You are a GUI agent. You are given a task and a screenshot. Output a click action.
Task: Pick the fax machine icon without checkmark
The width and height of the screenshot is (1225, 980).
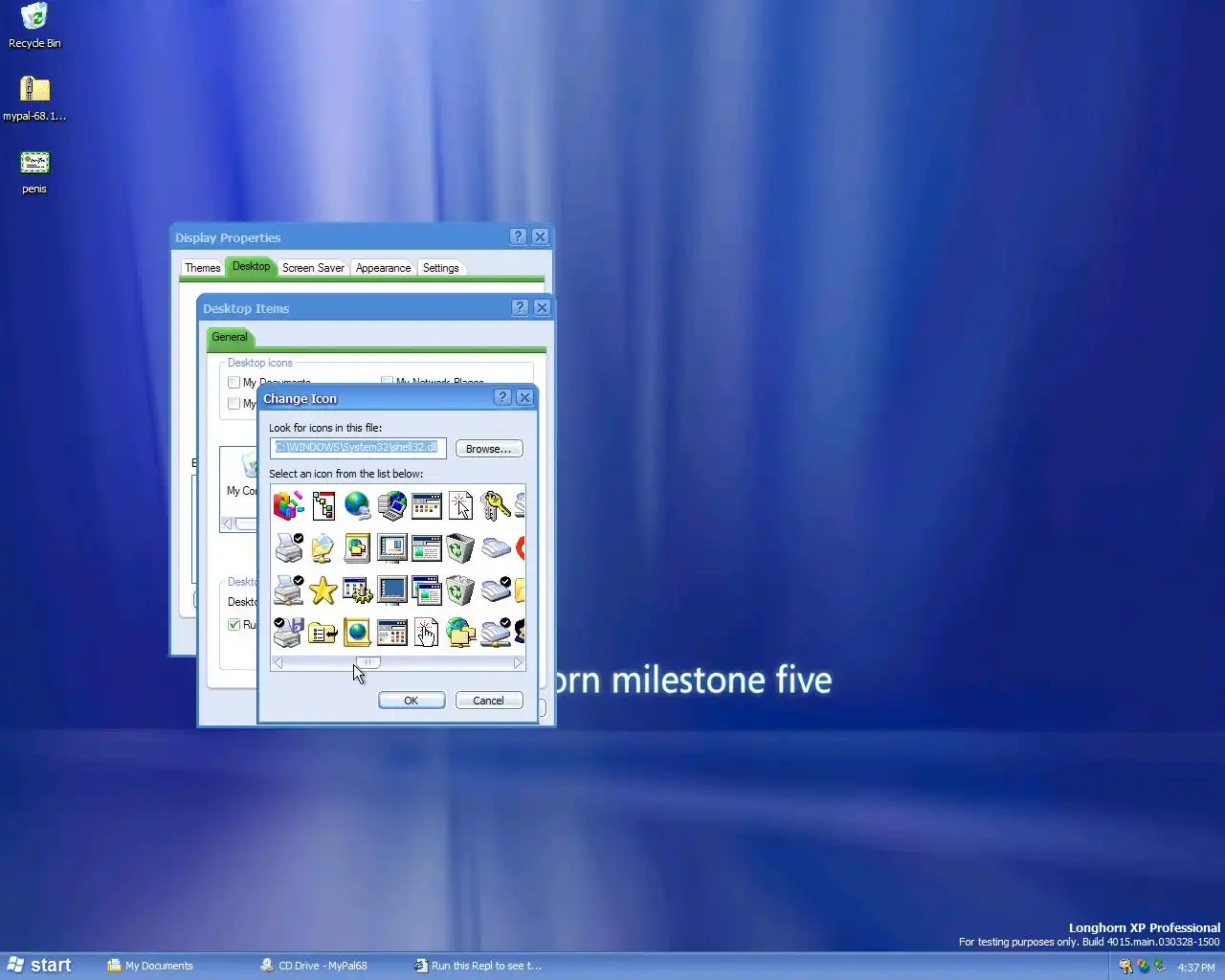495,548
